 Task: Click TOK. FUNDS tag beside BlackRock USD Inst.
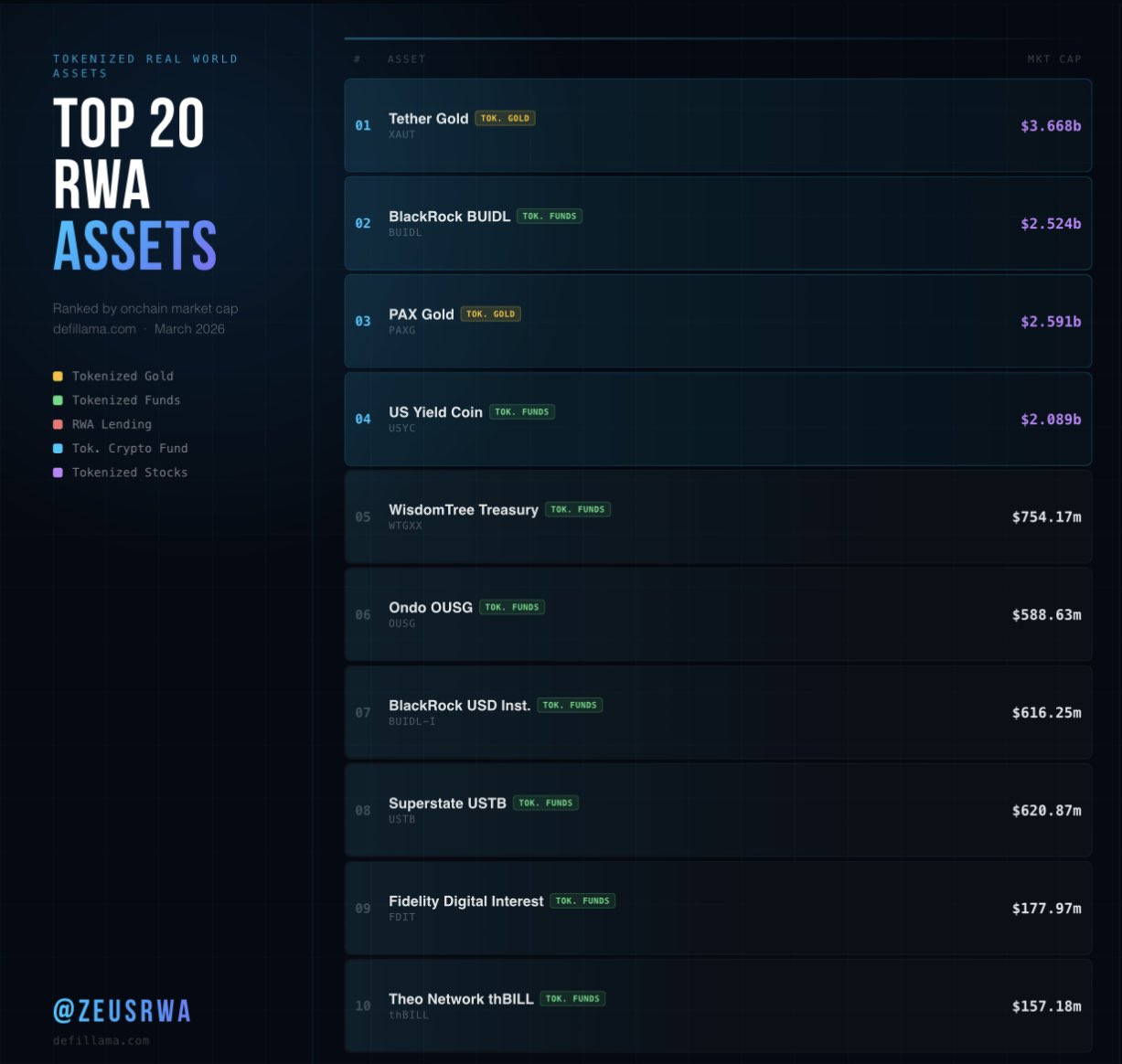(x=570, y=705)
